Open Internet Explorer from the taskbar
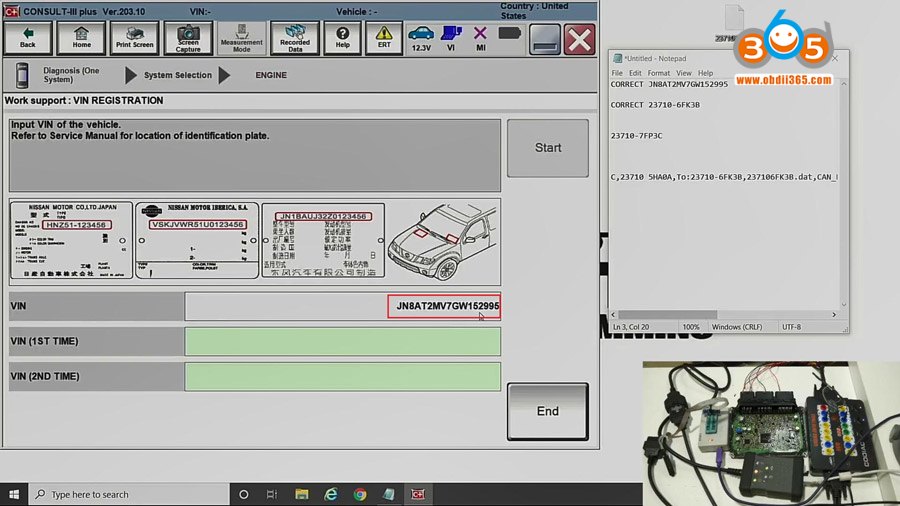The height and width of the screenshot is (506, 900). point(331,494)
